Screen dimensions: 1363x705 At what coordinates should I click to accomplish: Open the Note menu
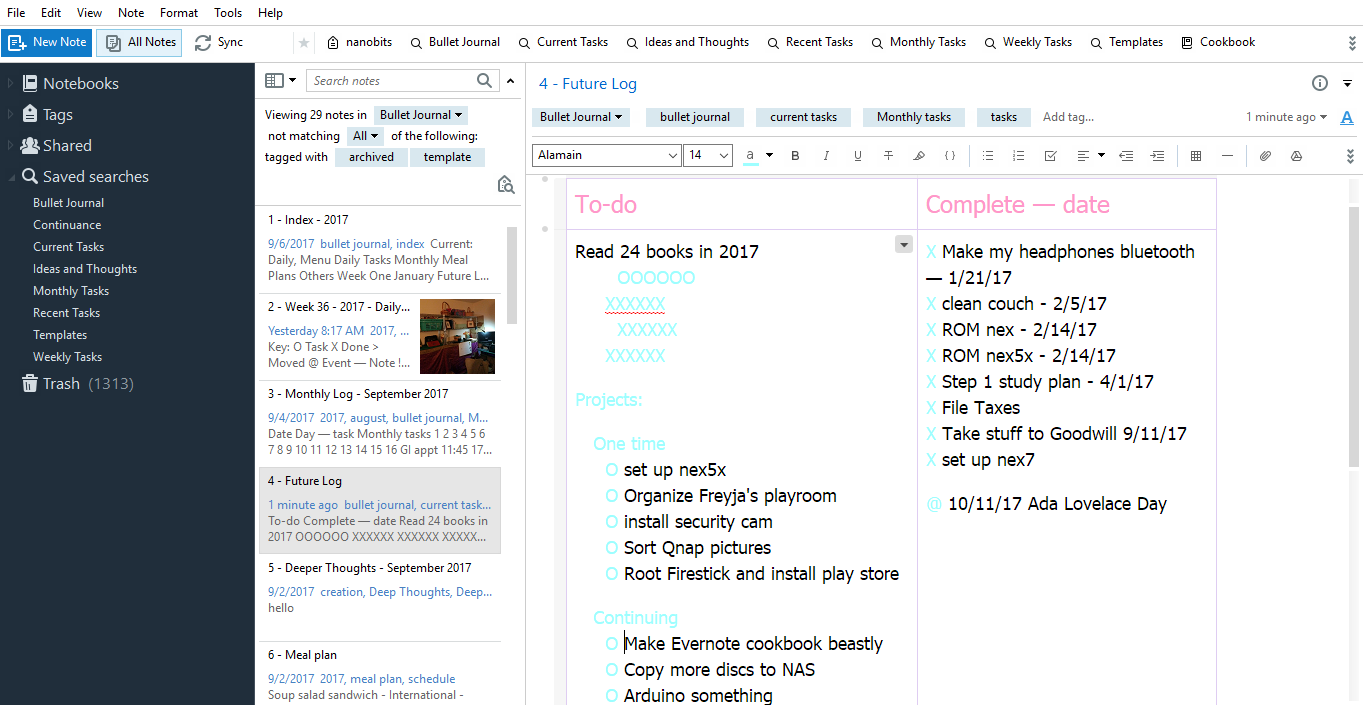[131, 13]
